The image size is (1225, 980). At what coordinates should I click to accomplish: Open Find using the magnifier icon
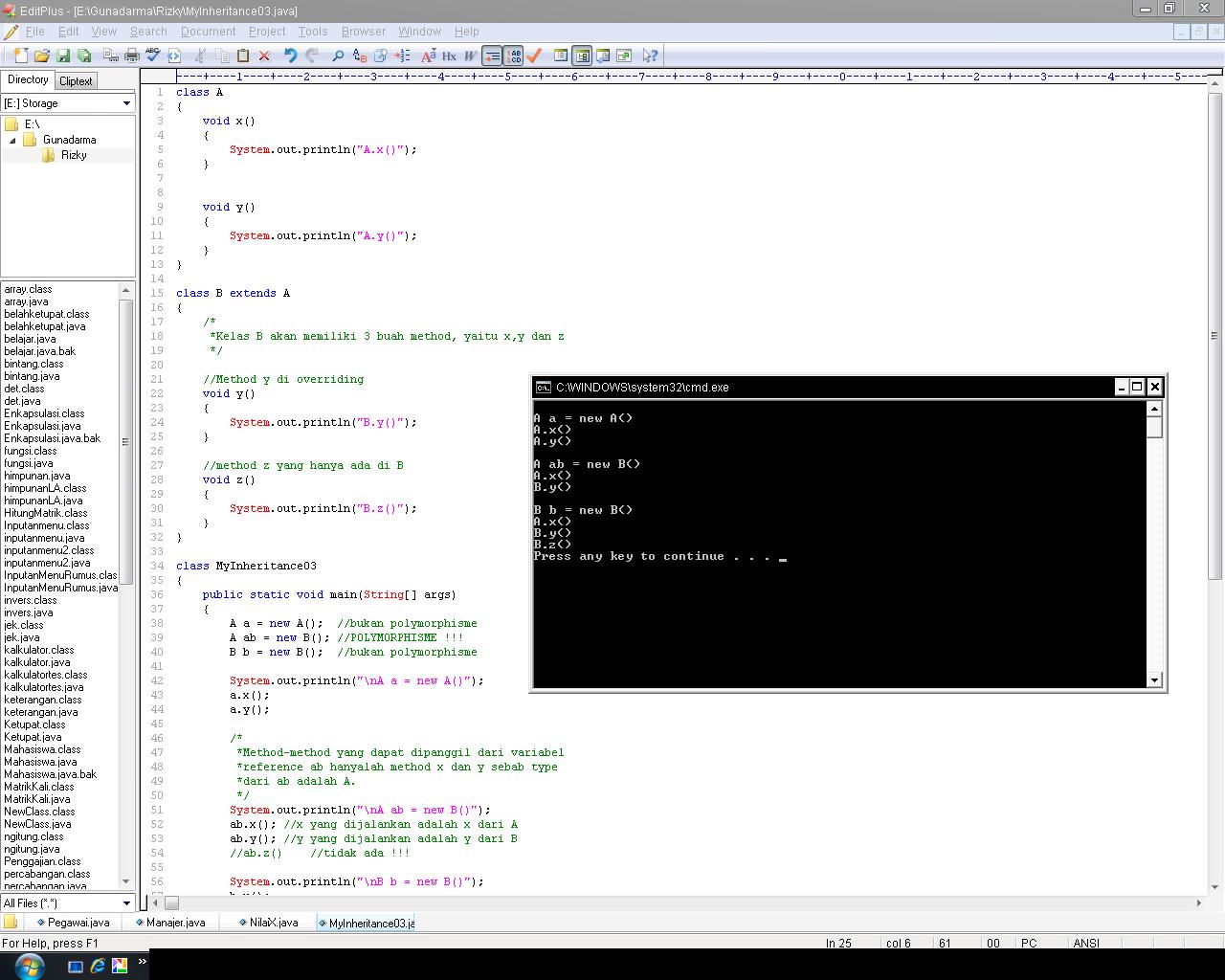[x=337, y=56]
